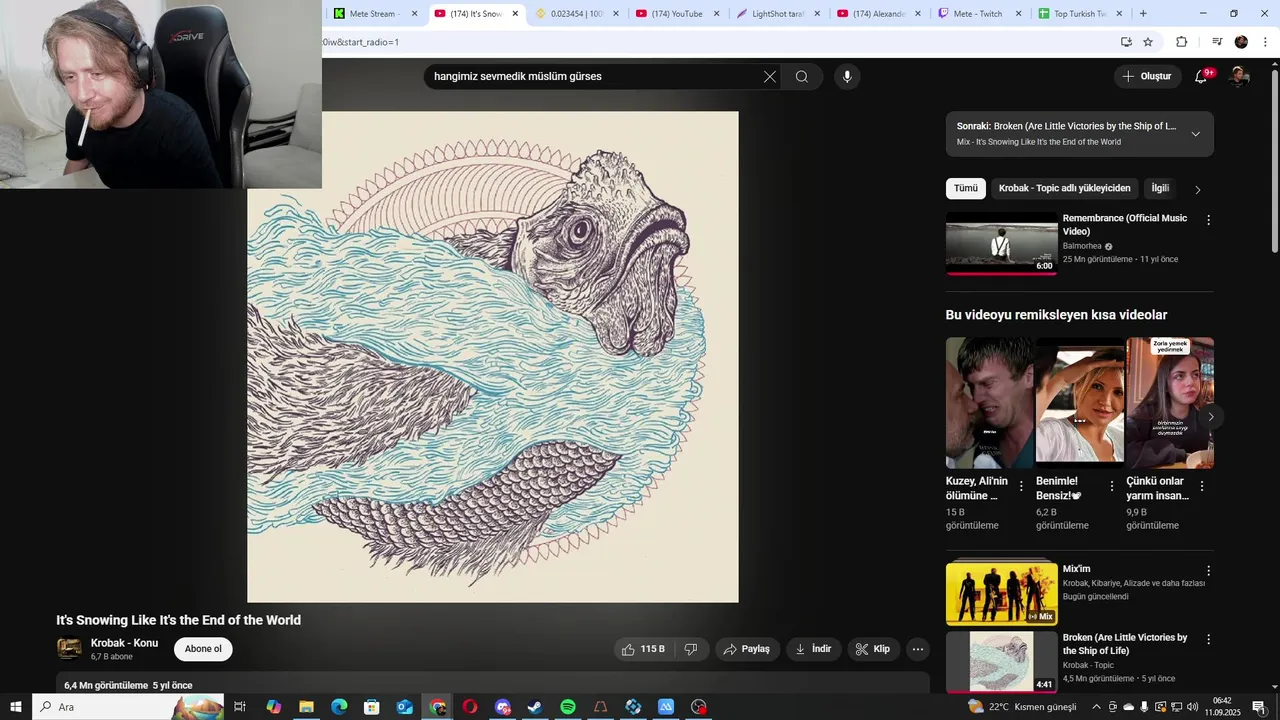Open Chrome media control icon
The width and height of the screenshot is (1280, 720).
[1217, 42]
